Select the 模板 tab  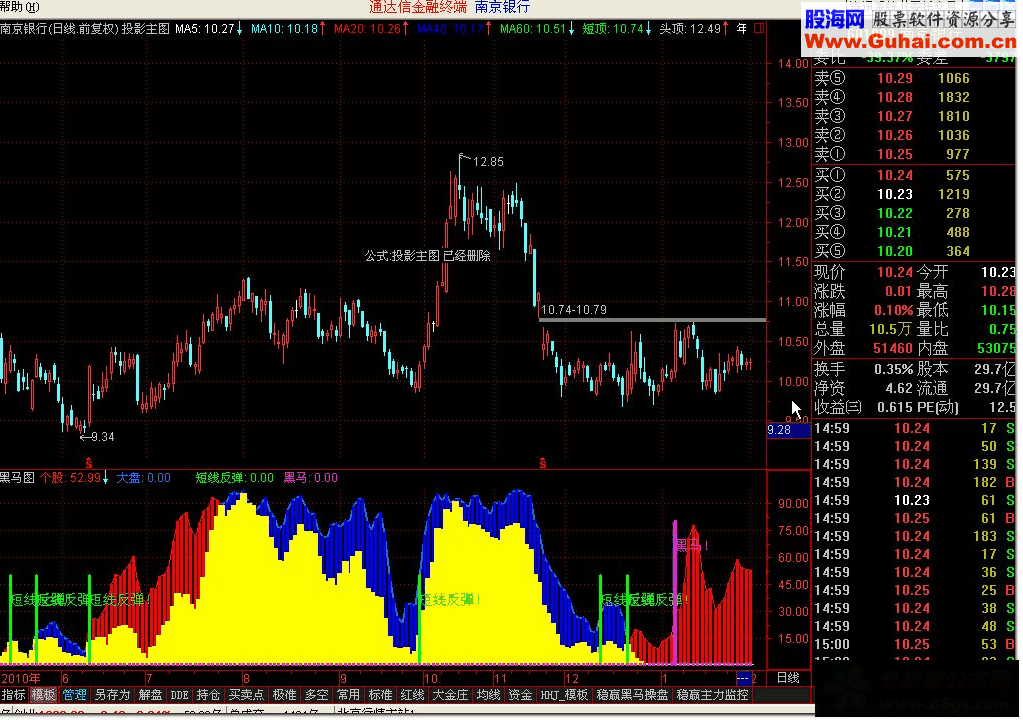point(43,695)
